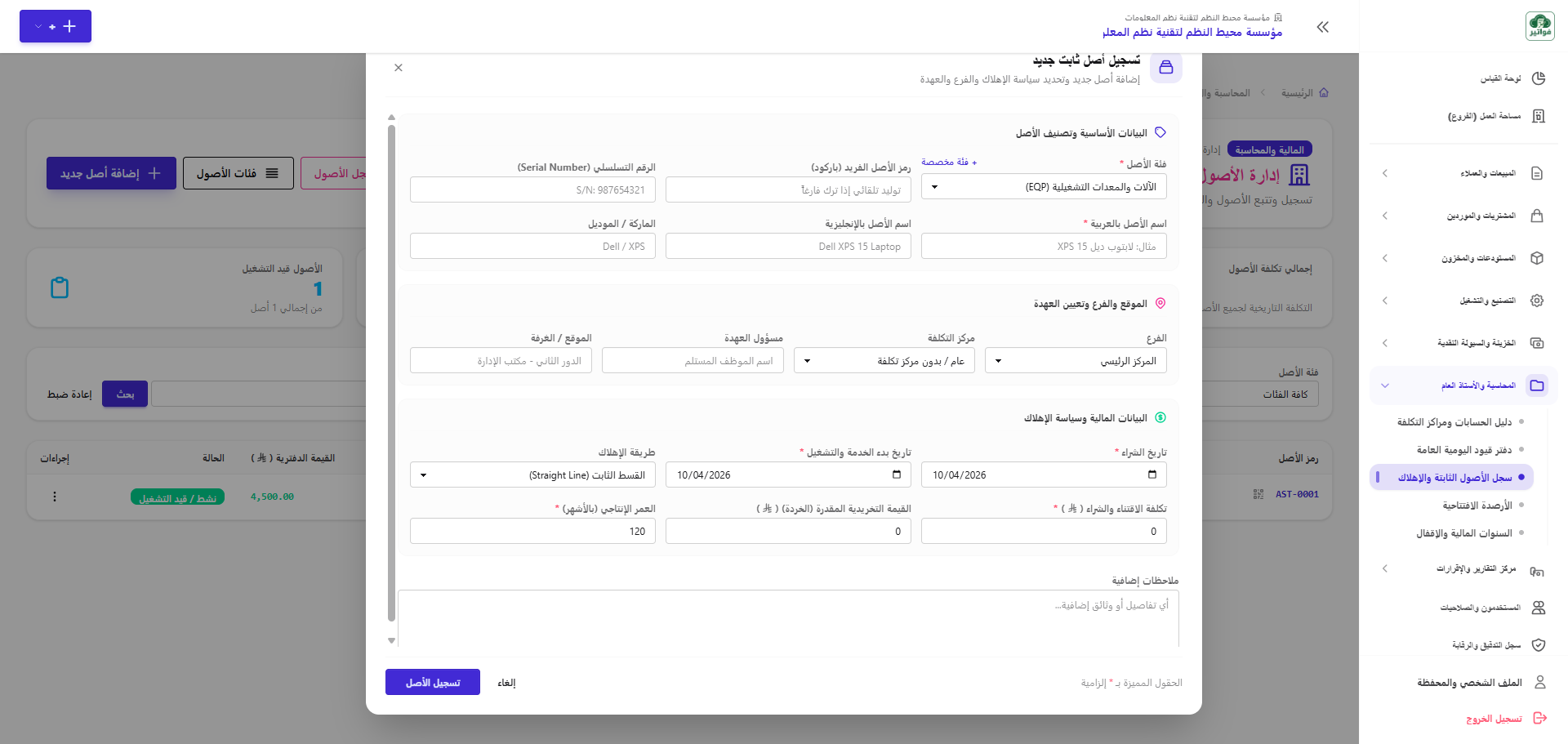Viewport: 1568px width, 744px height.
Task: Click the red logout icon
Action: (1540, 718)
